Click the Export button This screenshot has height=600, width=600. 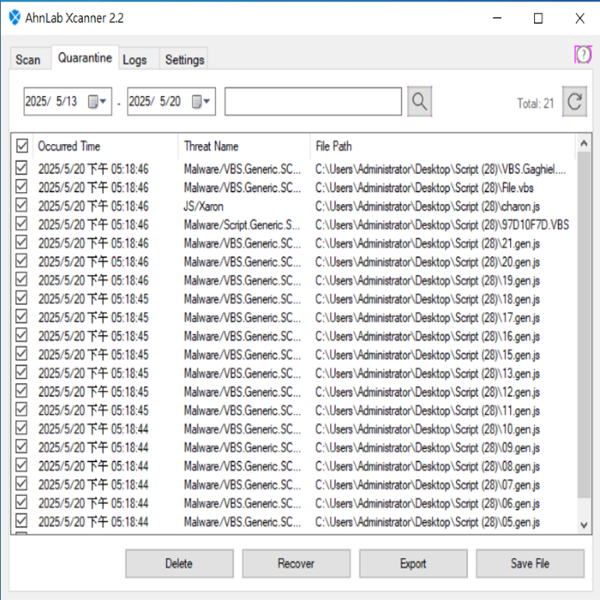(x=413, y=563)
